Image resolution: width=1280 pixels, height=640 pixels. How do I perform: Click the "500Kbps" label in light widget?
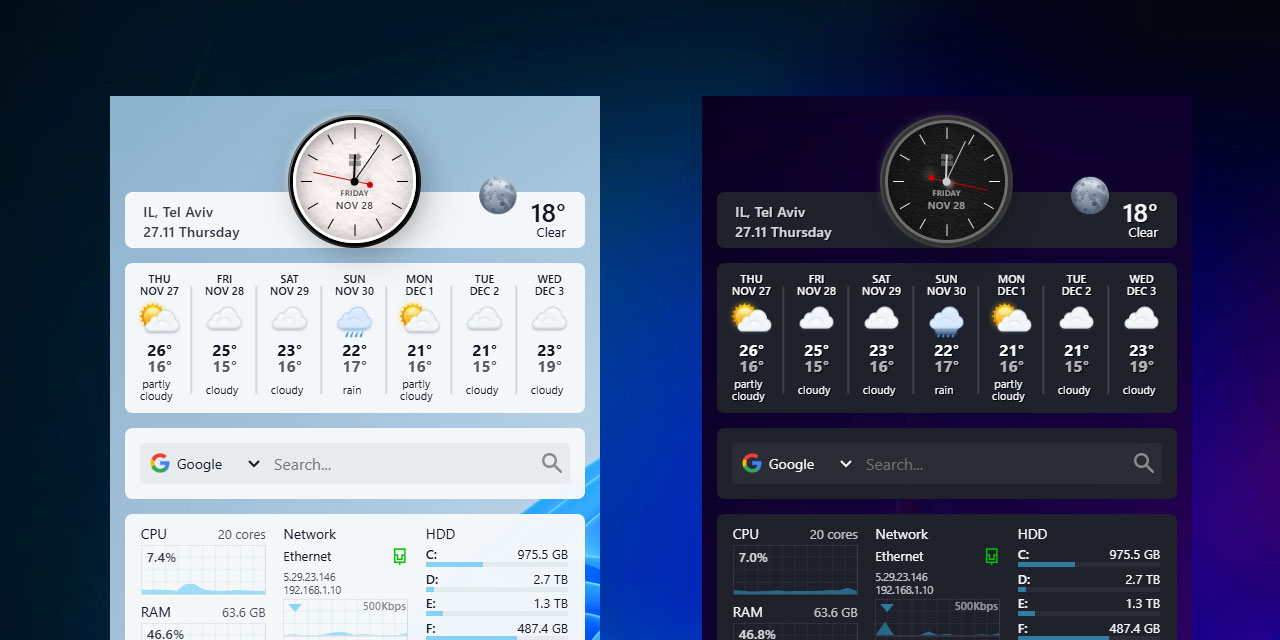point(384,606)
